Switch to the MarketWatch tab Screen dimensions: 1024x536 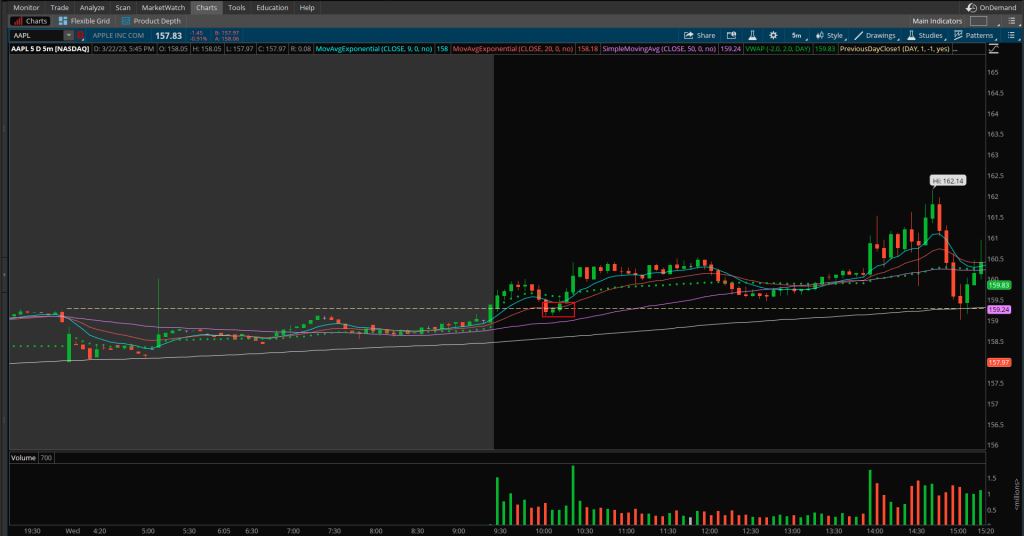163,8
